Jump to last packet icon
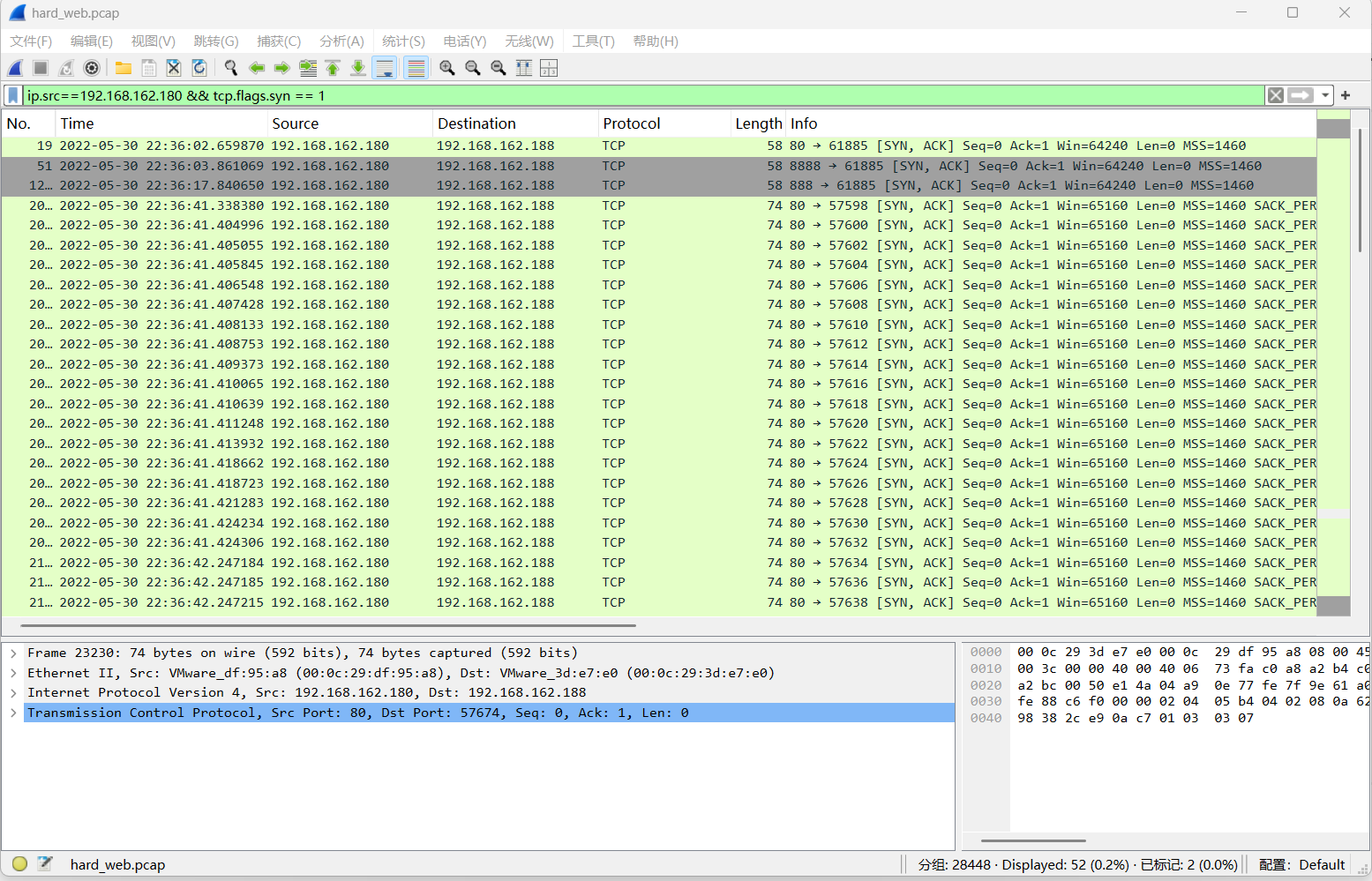 (358, 68)
